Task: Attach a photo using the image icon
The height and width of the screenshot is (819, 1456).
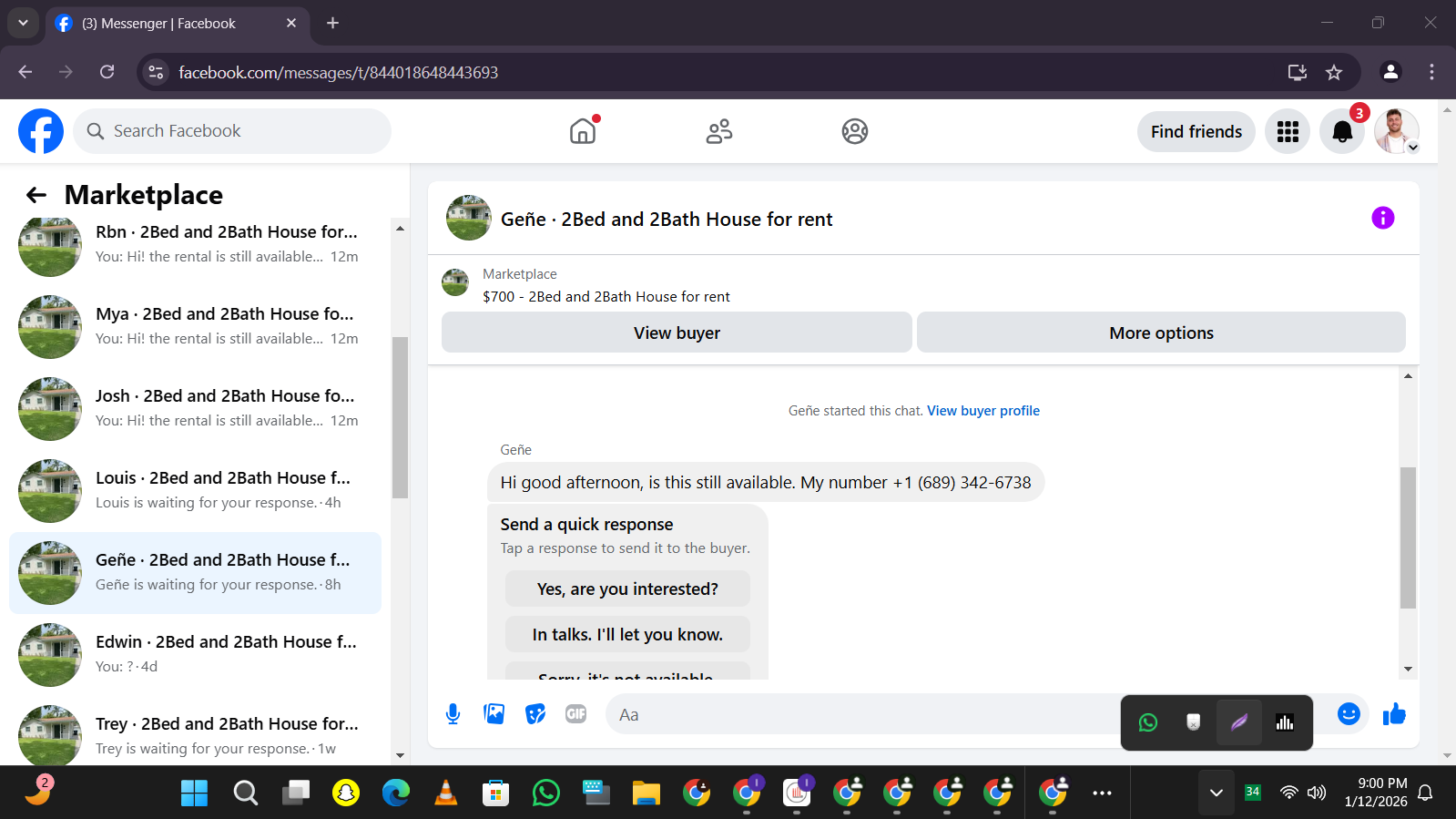Action: click(494, 714)
